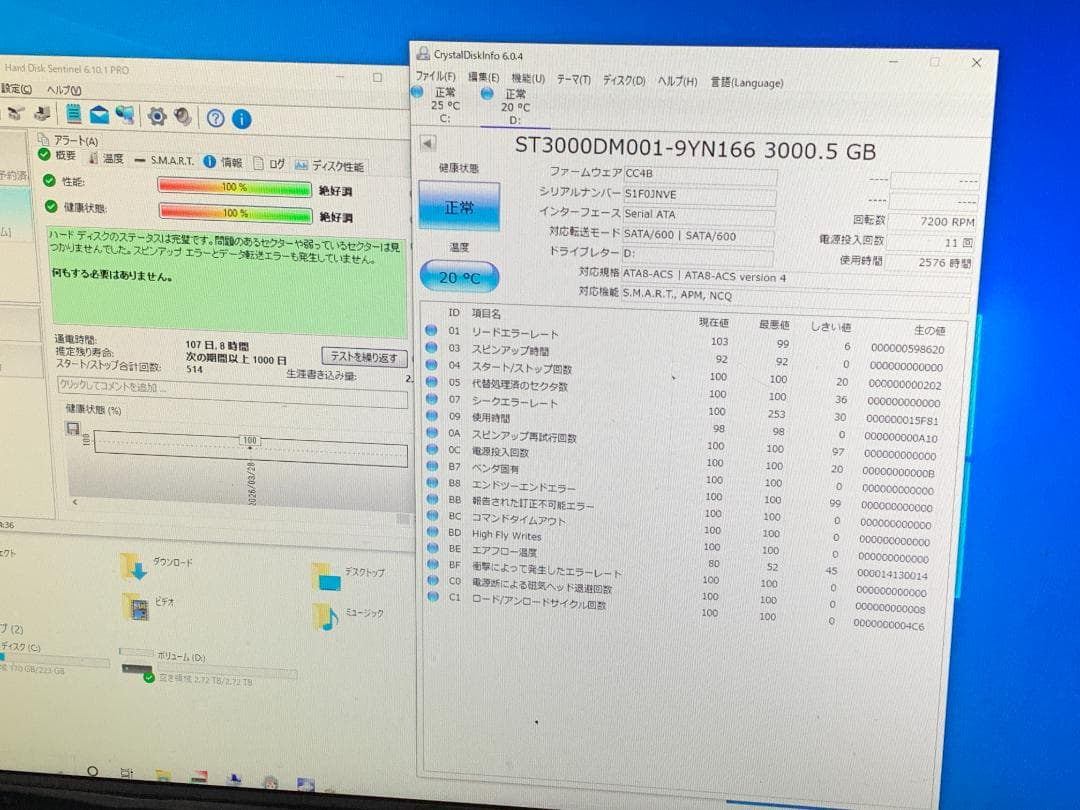The image size is (1080, 810).
Task: Click the save icon on the health graph
Action: click(x=72, y=428)
